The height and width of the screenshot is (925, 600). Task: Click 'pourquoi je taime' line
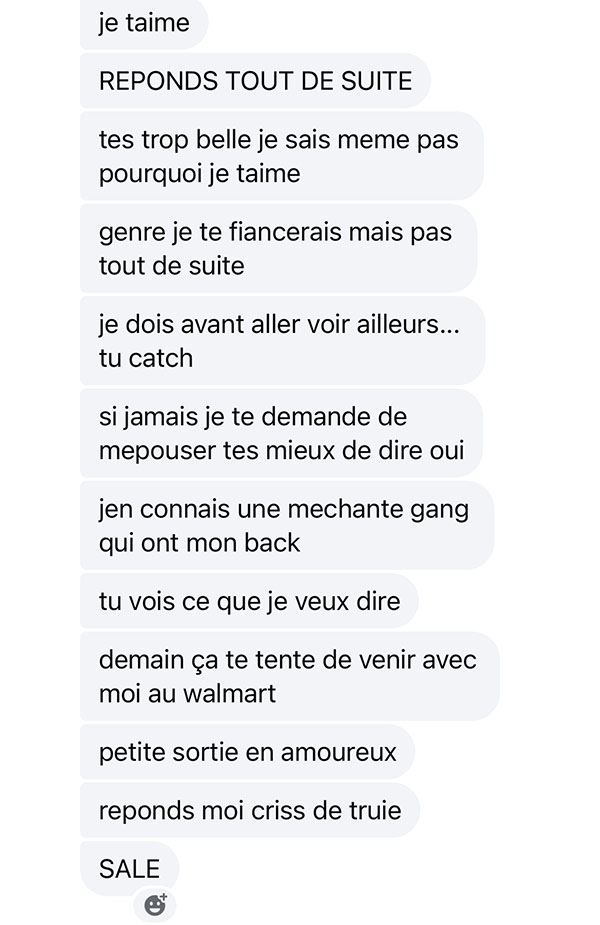(199, 175)
